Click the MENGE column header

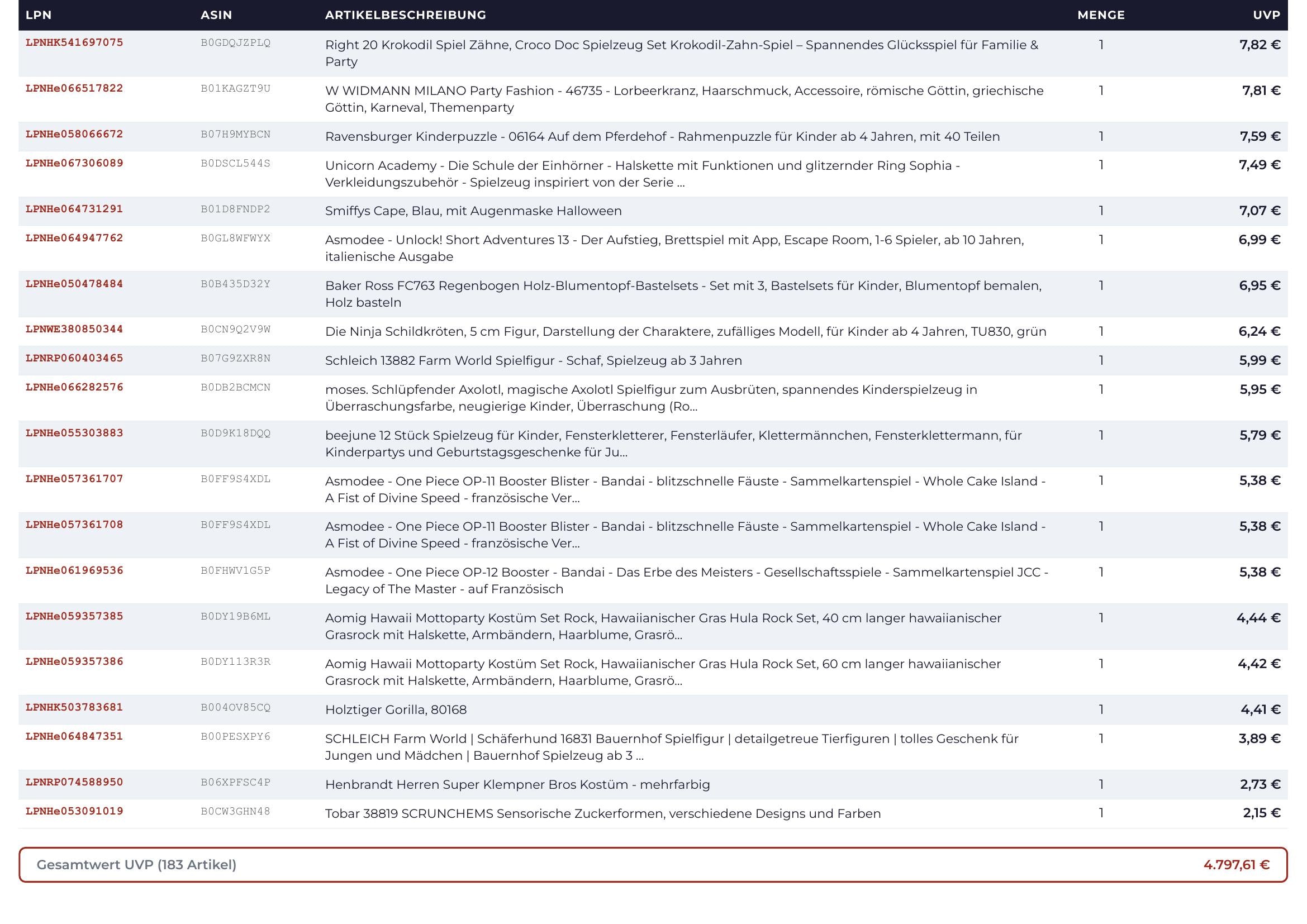(x=1101, y=15)
